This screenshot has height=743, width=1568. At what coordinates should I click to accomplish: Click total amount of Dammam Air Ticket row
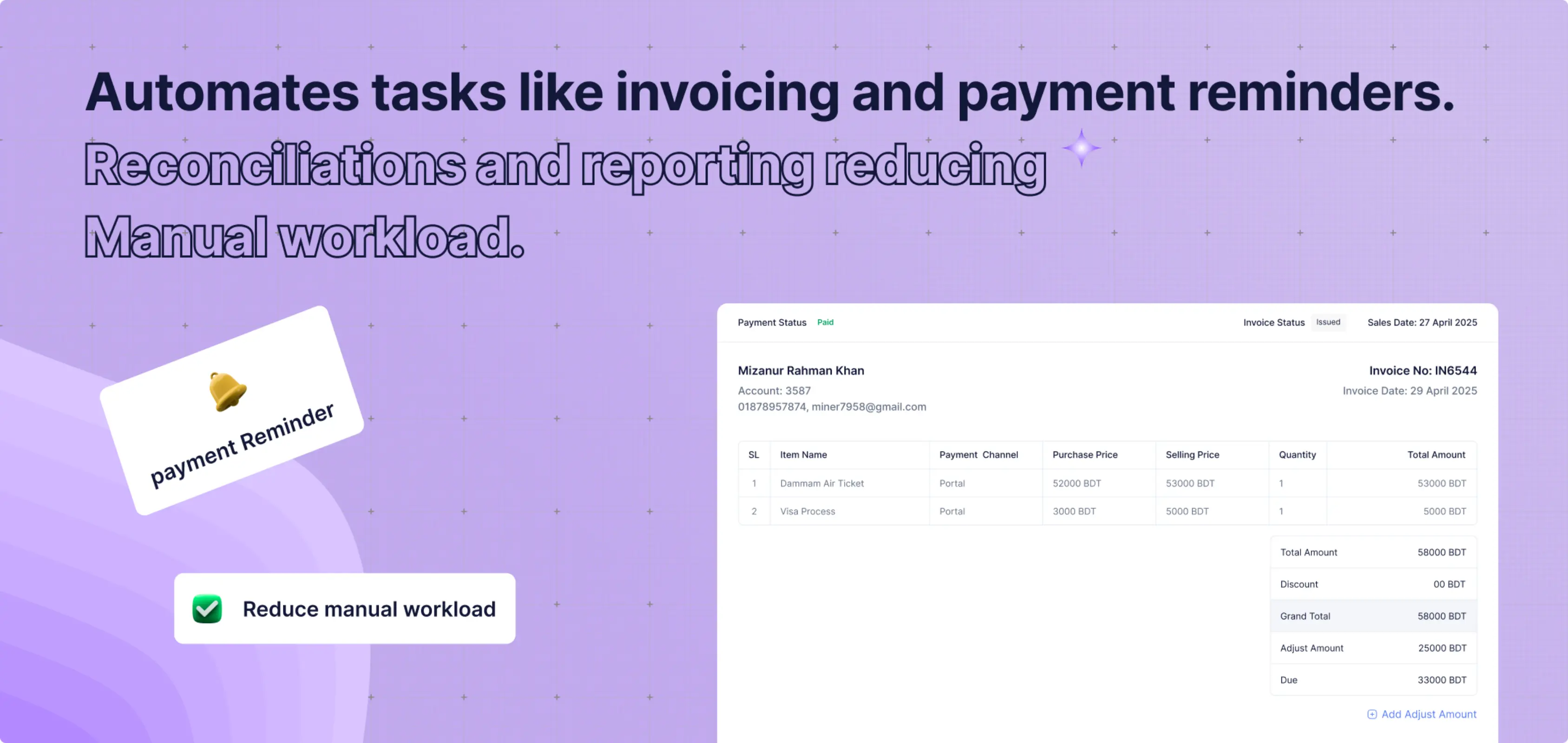tap(1441, 484)
